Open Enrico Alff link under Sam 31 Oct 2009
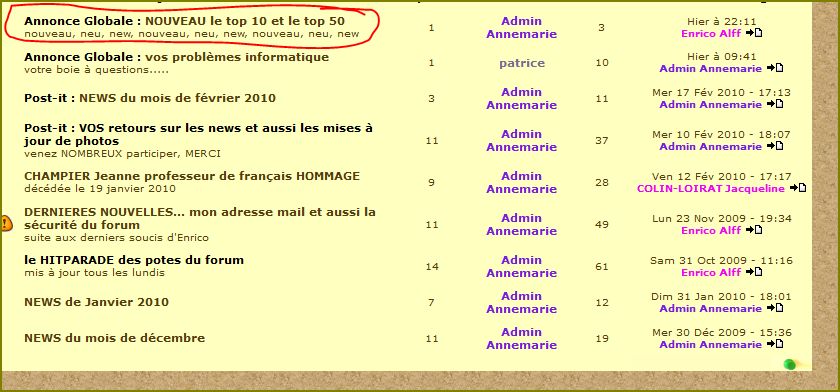The height and width of the screenshot is (392, 840). tap(711, 273)
